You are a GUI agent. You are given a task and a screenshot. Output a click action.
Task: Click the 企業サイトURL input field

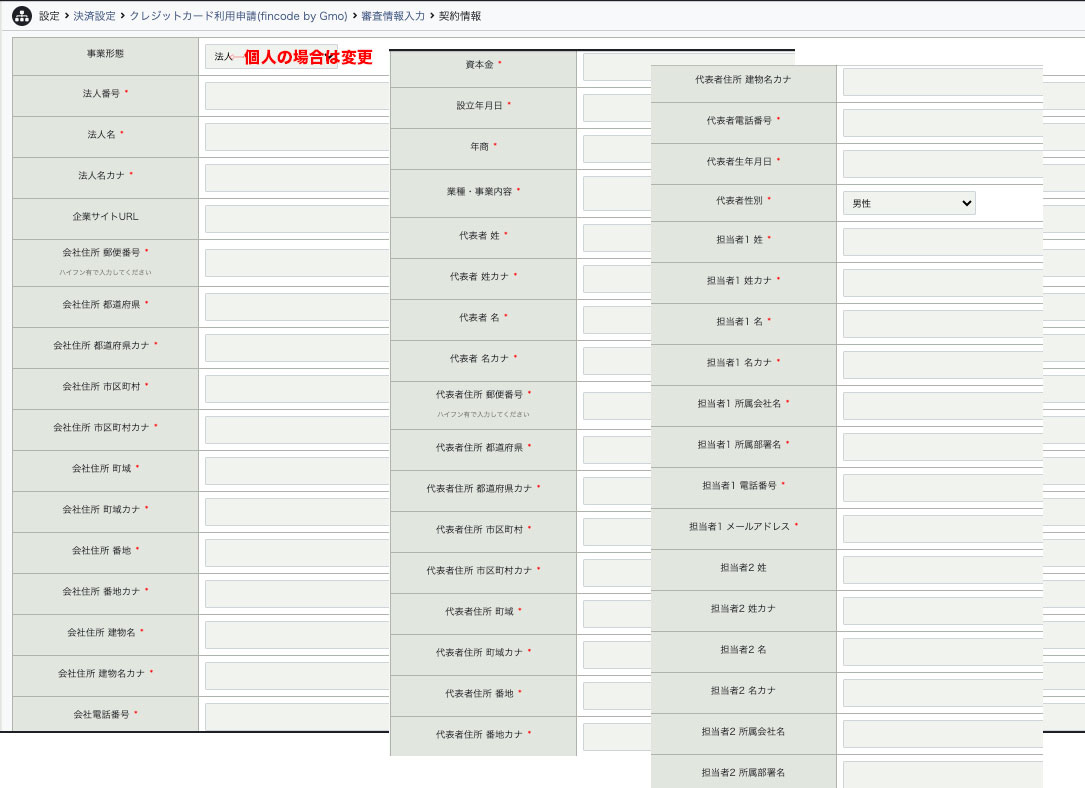(x=297, y=219)
